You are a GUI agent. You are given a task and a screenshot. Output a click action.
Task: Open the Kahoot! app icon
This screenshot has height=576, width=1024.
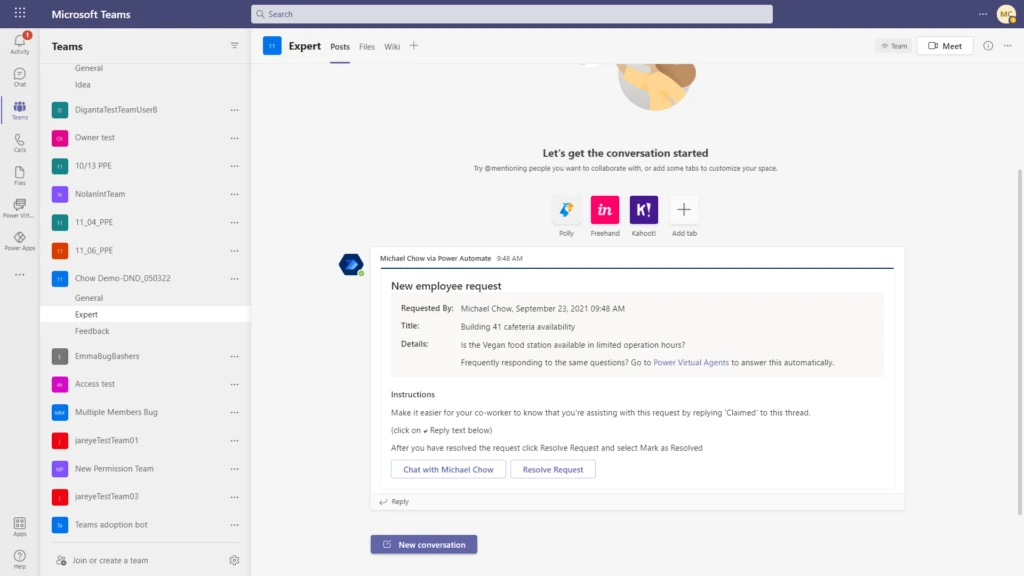[643, 210]
